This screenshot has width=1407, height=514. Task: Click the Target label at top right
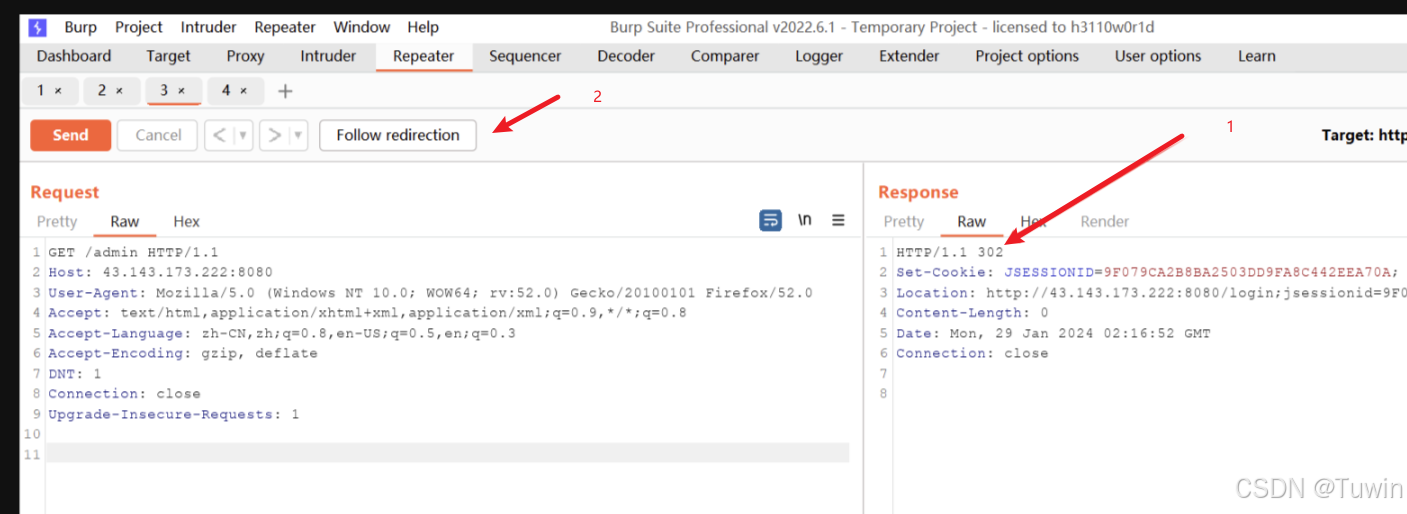[x=1364, y=135]
